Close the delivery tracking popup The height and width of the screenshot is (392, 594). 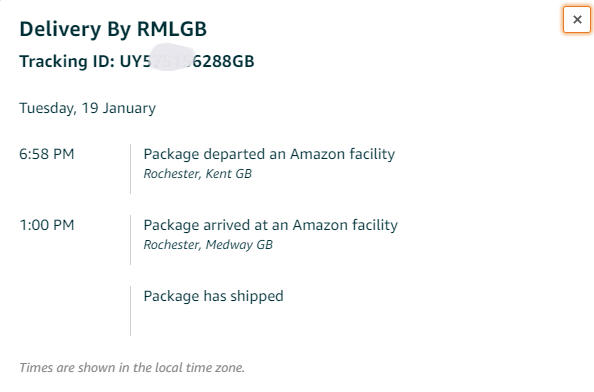coord(577,19)
